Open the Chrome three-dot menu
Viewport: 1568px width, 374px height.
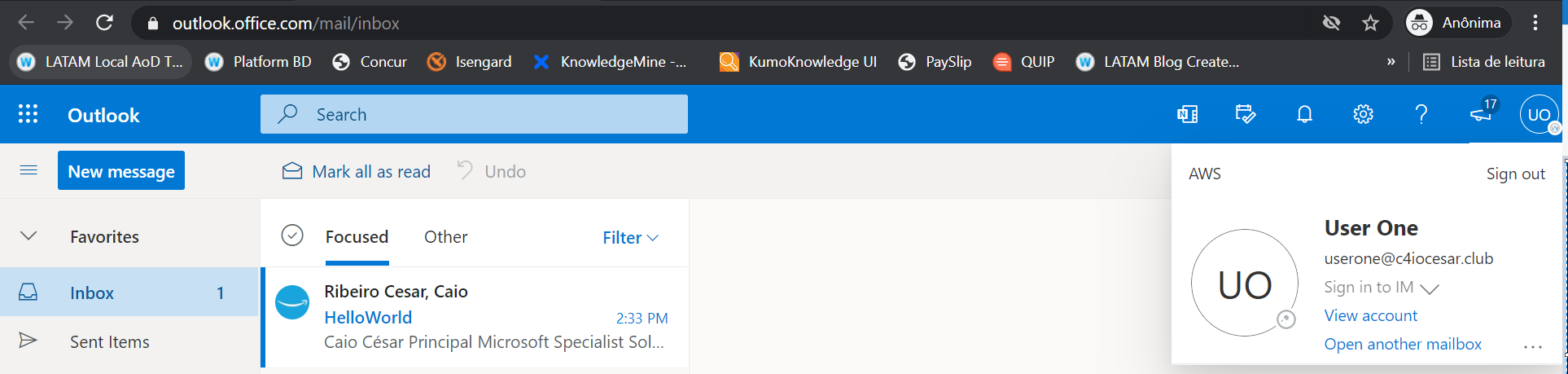1535,23
